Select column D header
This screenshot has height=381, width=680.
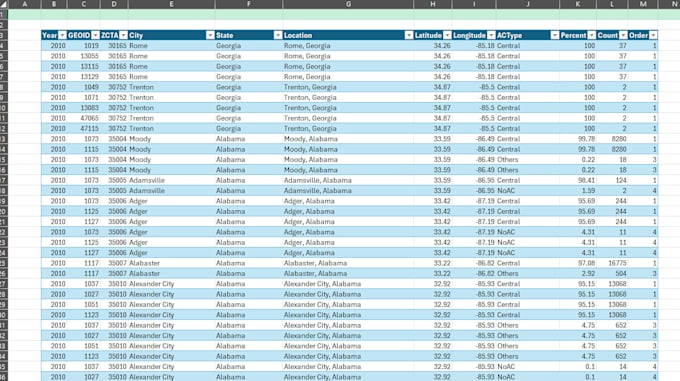tap(114, 4)
